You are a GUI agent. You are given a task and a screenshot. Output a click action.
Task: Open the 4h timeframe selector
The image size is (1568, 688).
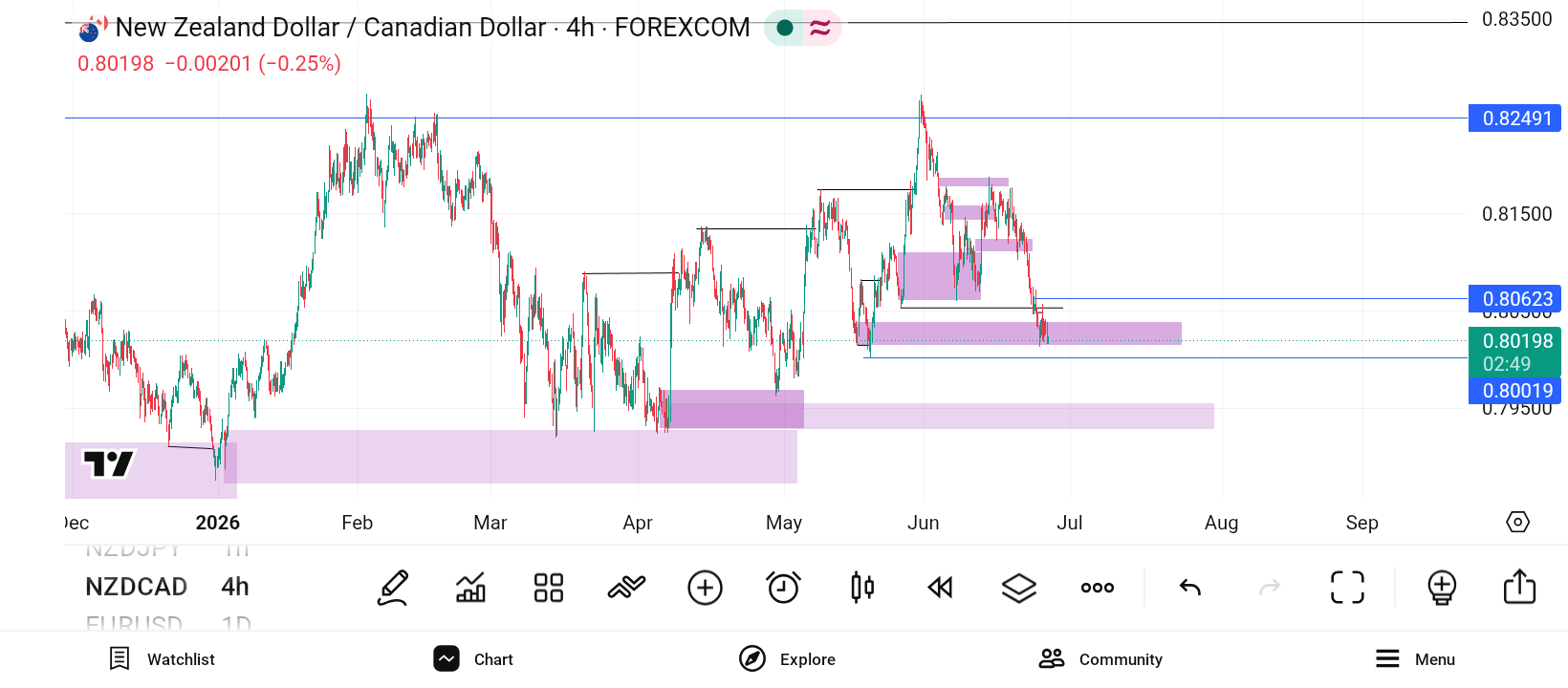tap(235, 587)
